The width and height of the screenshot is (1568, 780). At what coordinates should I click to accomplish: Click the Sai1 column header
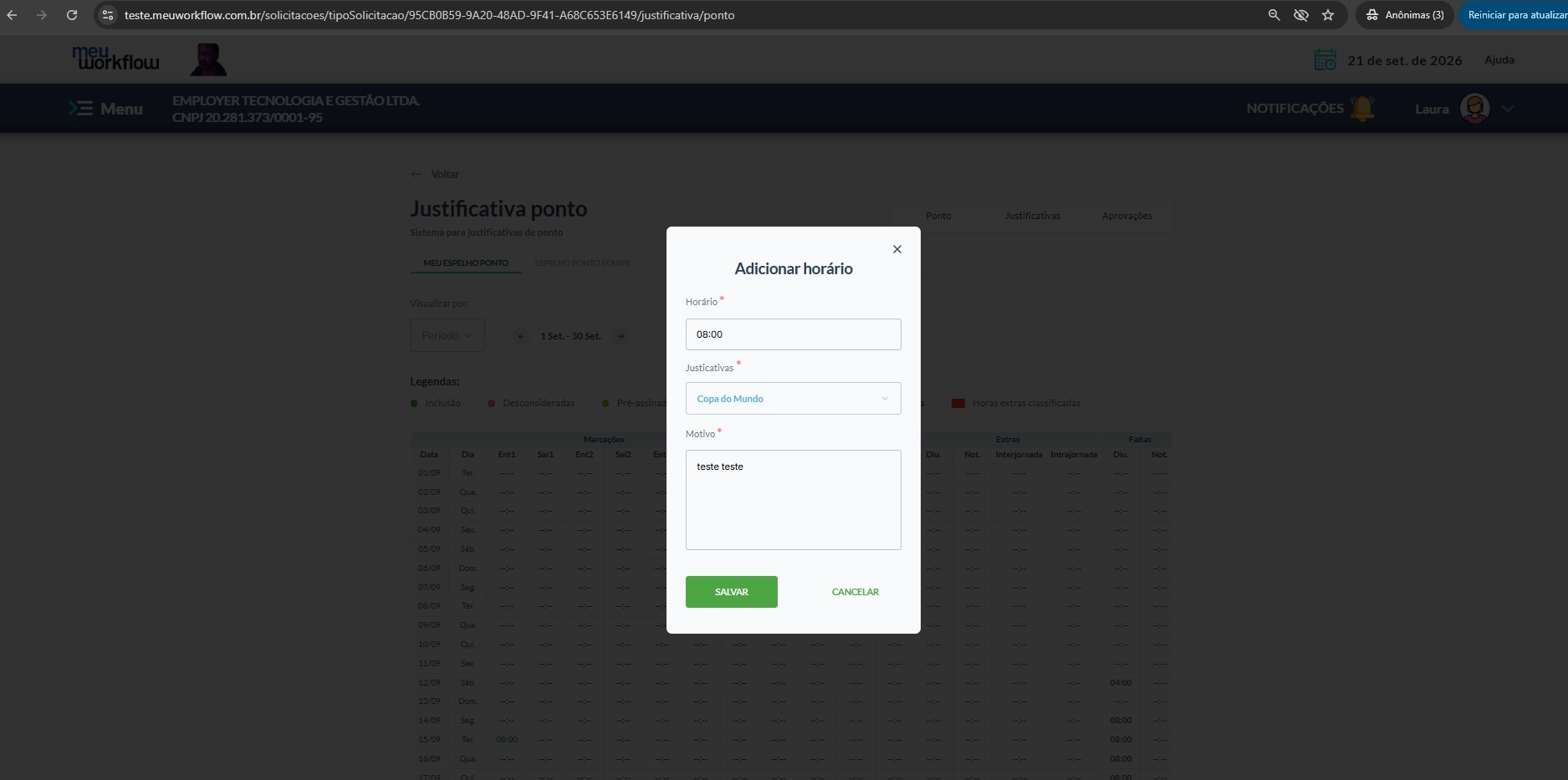[x=545, y=455]
